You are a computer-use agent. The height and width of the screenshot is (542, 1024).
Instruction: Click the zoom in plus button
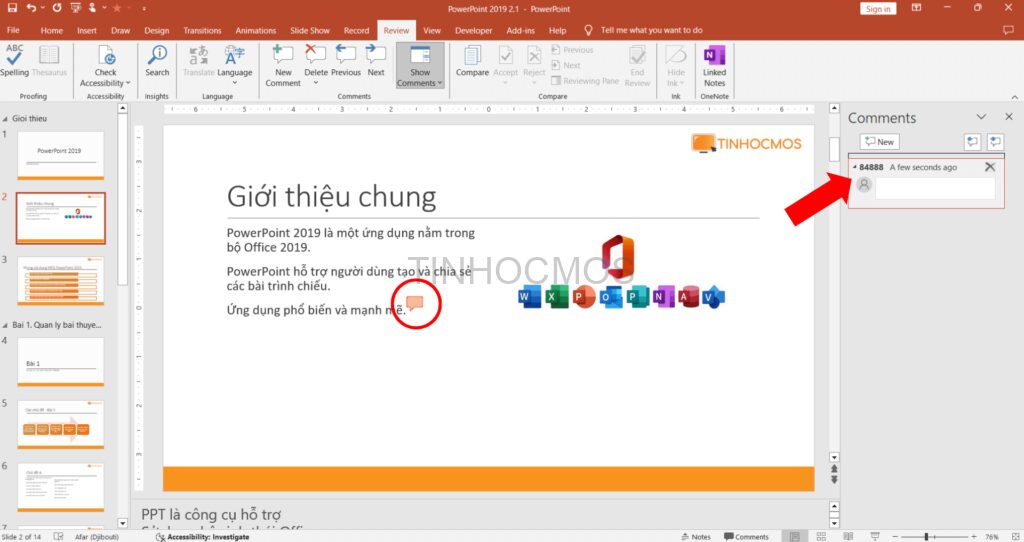974,537
